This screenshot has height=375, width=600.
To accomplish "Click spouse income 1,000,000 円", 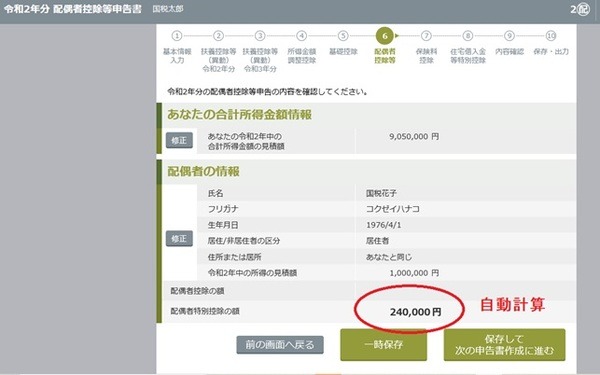I will (x=414, y=273).
